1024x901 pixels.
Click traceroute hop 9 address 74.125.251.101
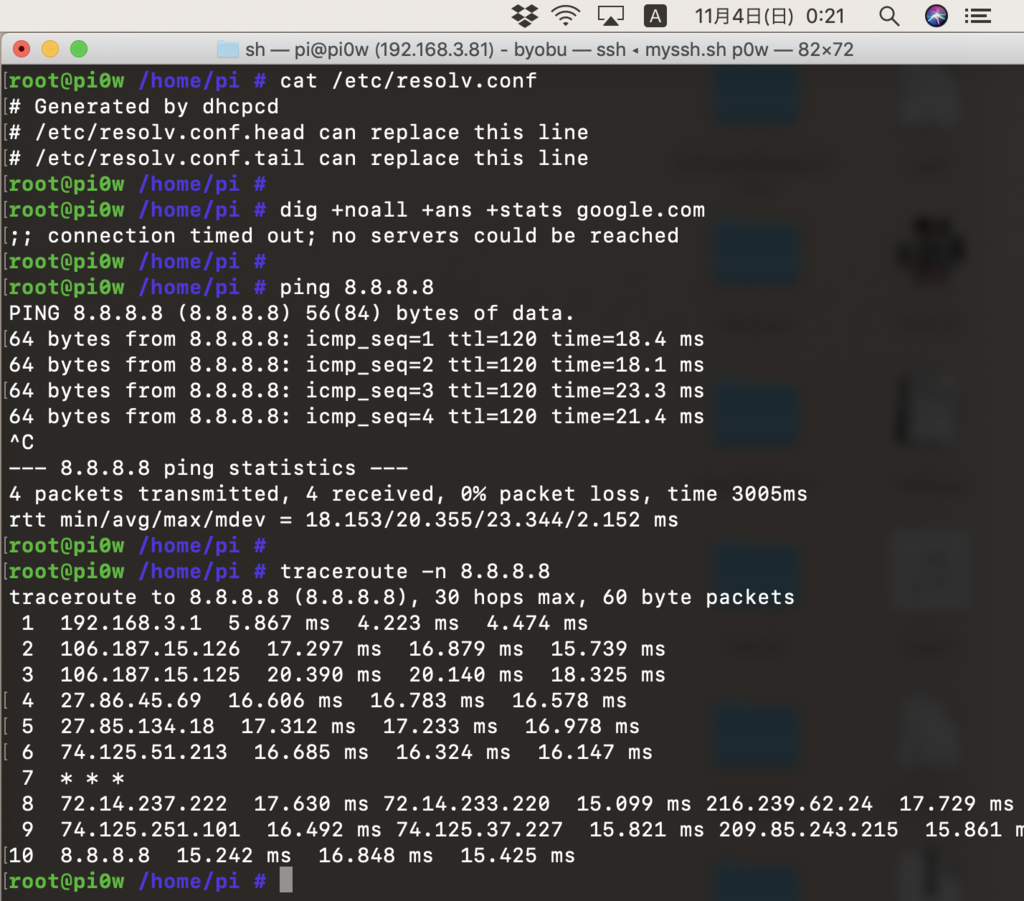(x=150, y=830)
